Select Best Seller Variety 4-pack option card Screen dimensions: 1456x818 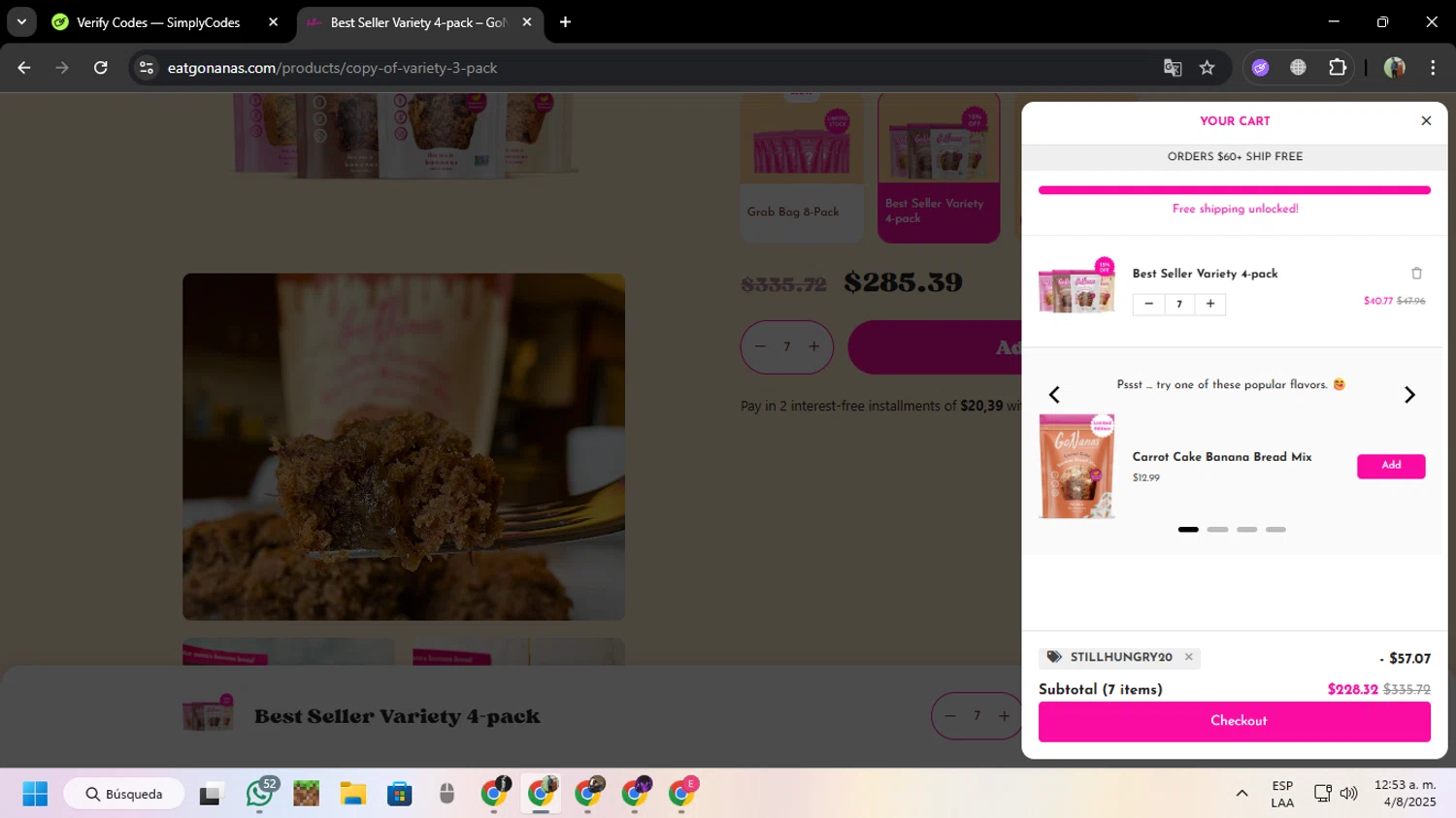pyautogui.click(x=939, y=167)
